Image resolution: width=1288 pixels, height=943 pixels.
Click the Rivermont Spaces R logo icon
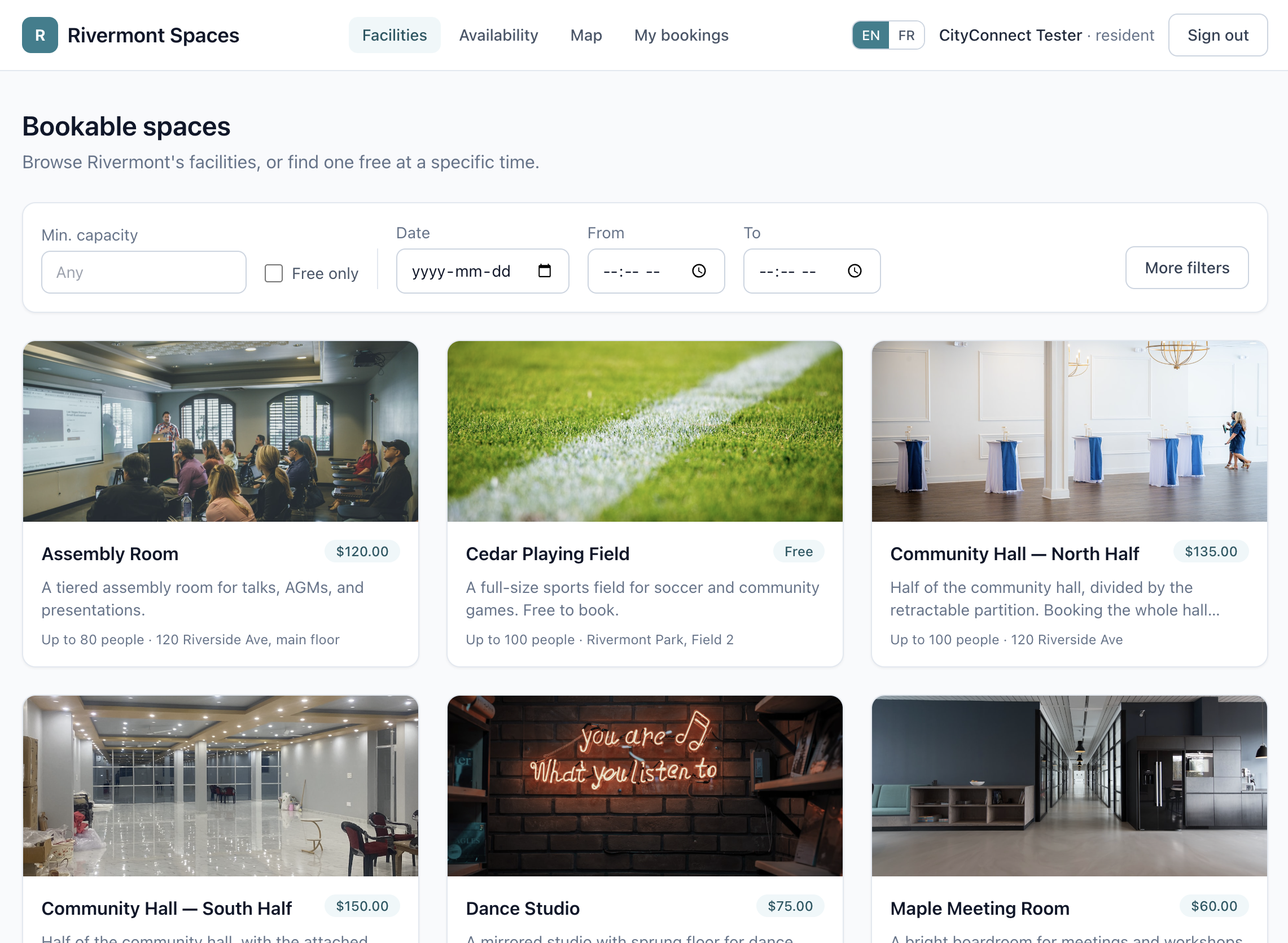(x=40, y=35)
